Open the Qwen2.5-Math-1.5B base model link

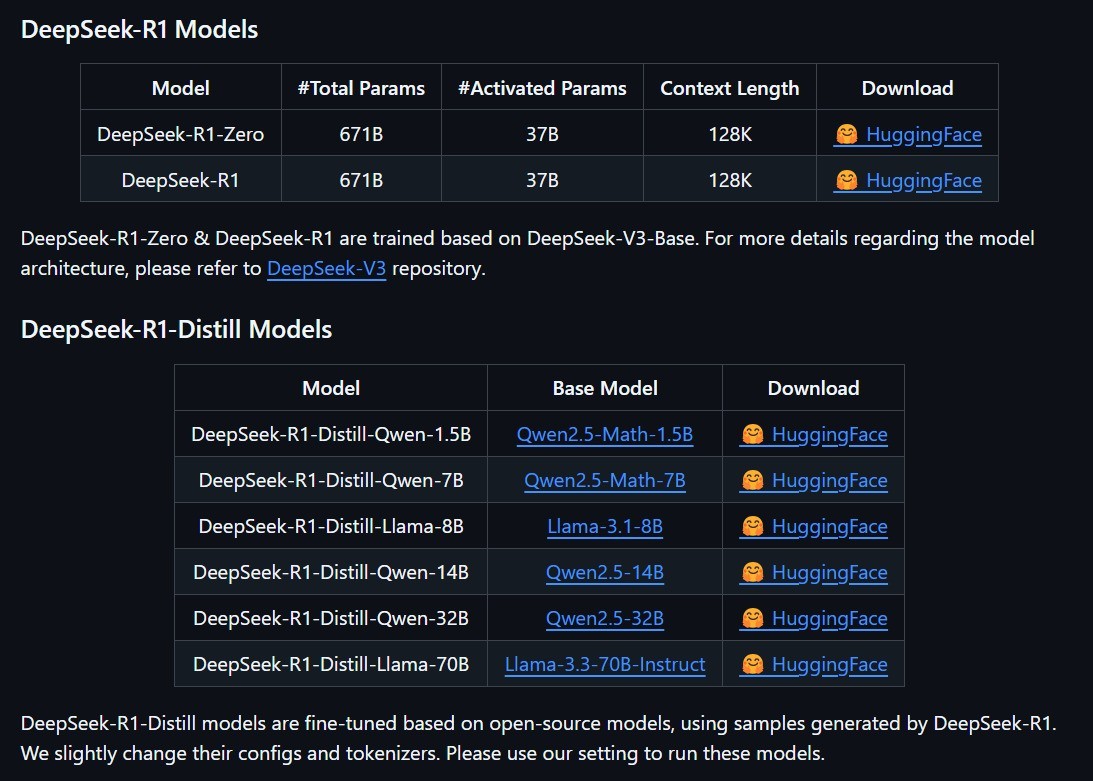pos(604,434)
